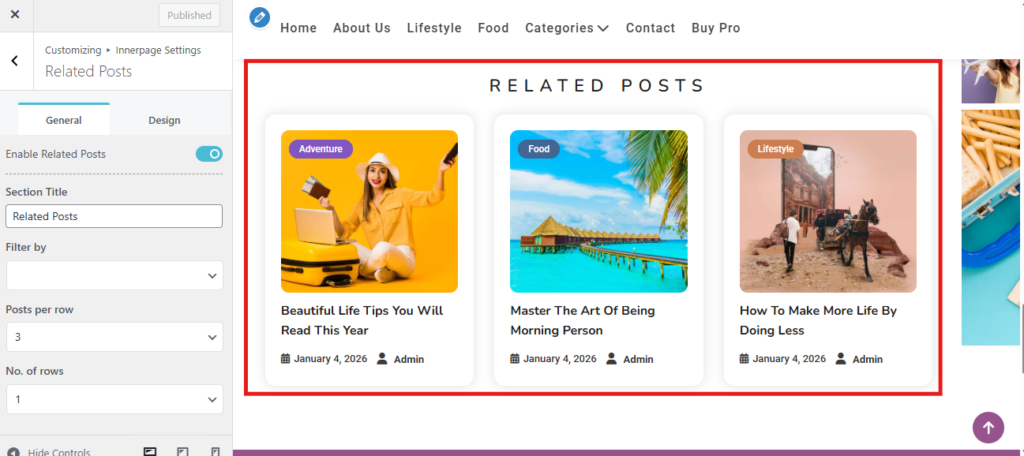Open the Filter by dropdown
The height and width of the screenshot is (456, 1024).
(114, 275)
